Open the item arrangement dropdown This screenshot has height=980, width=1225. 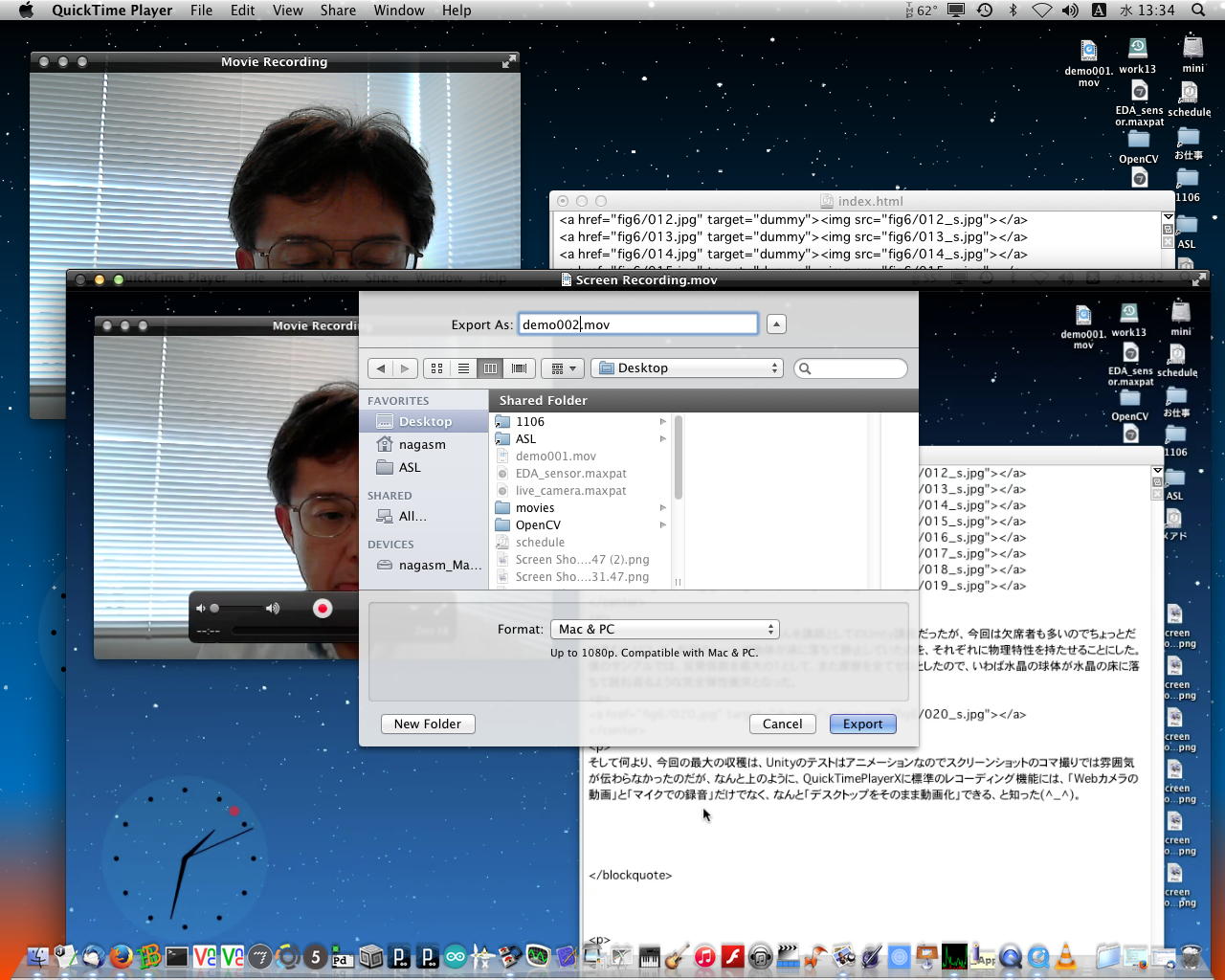(564, 368)
